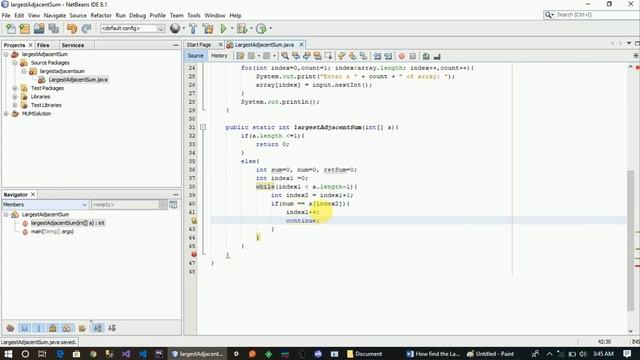This screenshot has height=360, width=640.
Task: Close the LargestAdjacentSum.java editor tab
Action: 302,44
